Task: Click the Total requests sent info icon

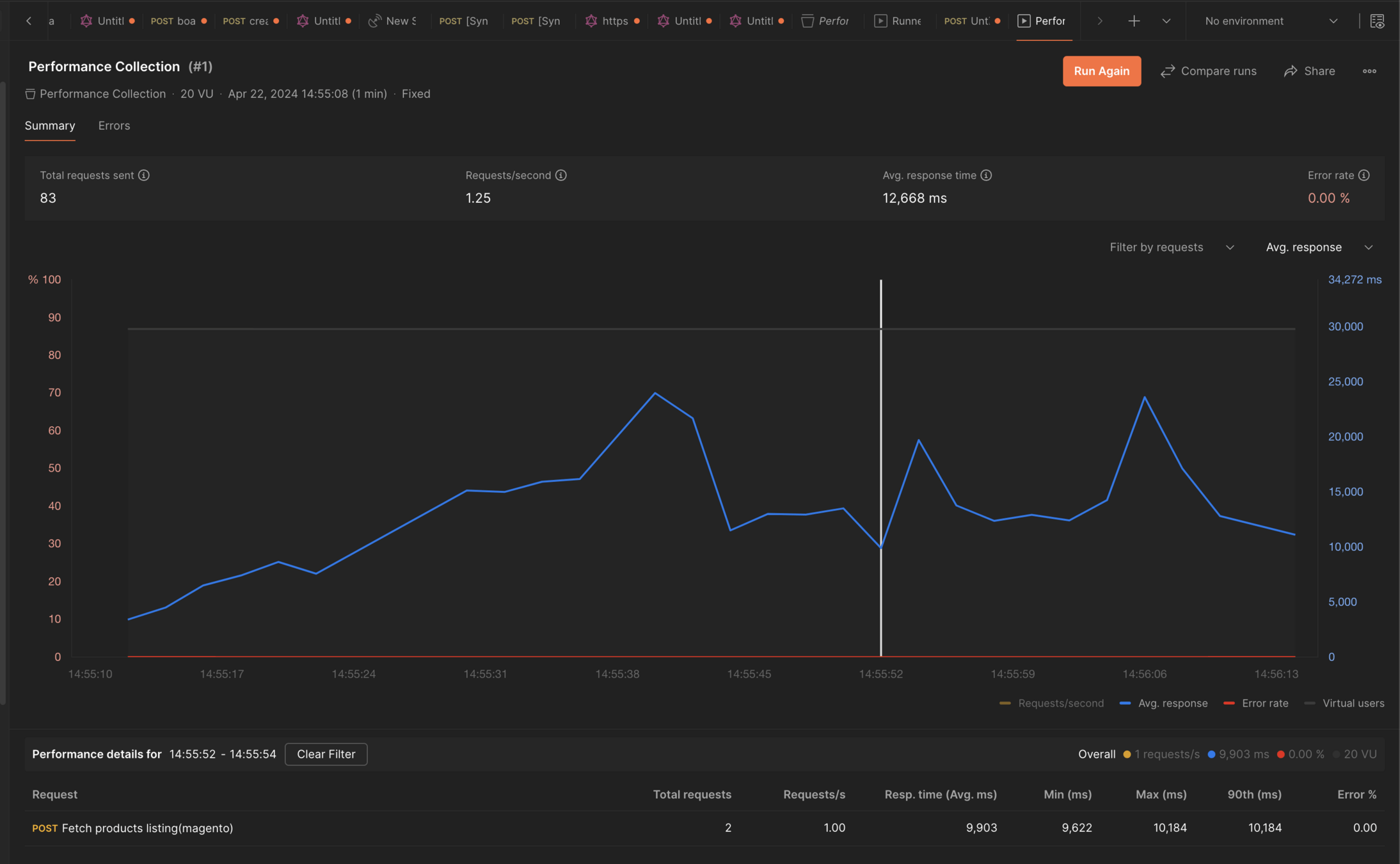Action: click(x=144, y=175)
